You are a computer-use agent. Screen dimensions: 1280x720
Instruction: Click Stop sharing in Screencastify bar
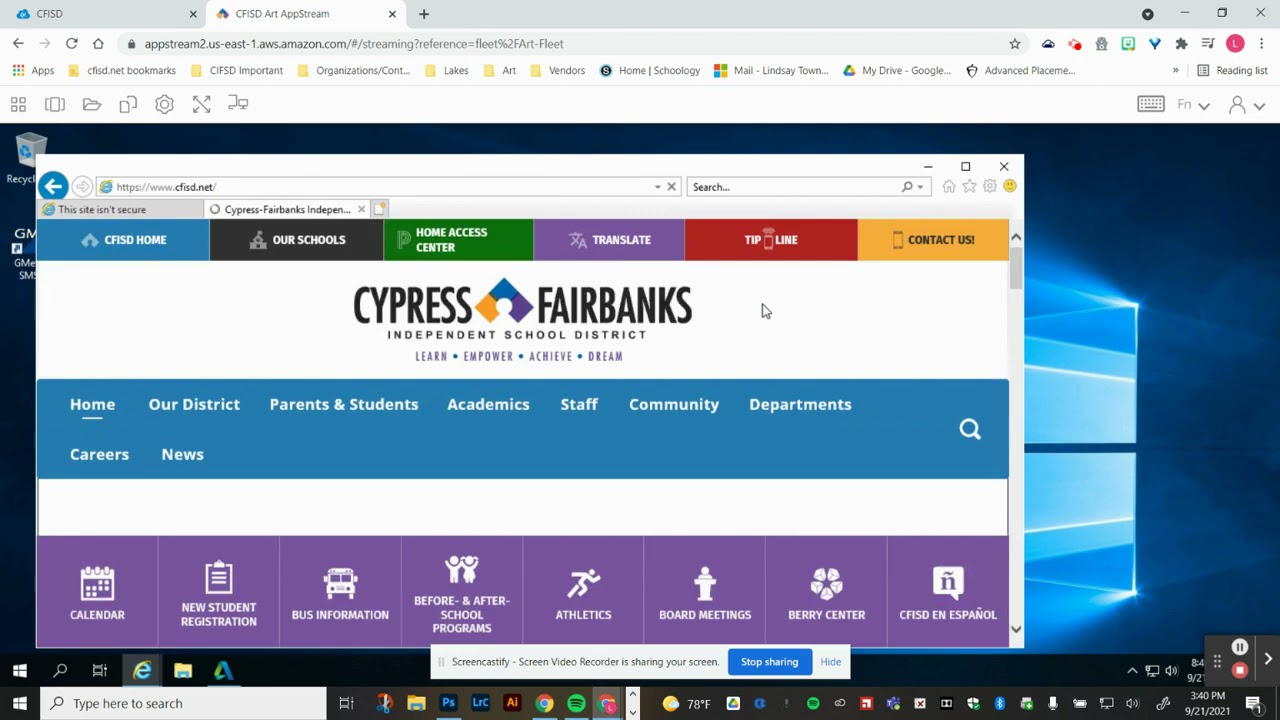pos(770,662)
